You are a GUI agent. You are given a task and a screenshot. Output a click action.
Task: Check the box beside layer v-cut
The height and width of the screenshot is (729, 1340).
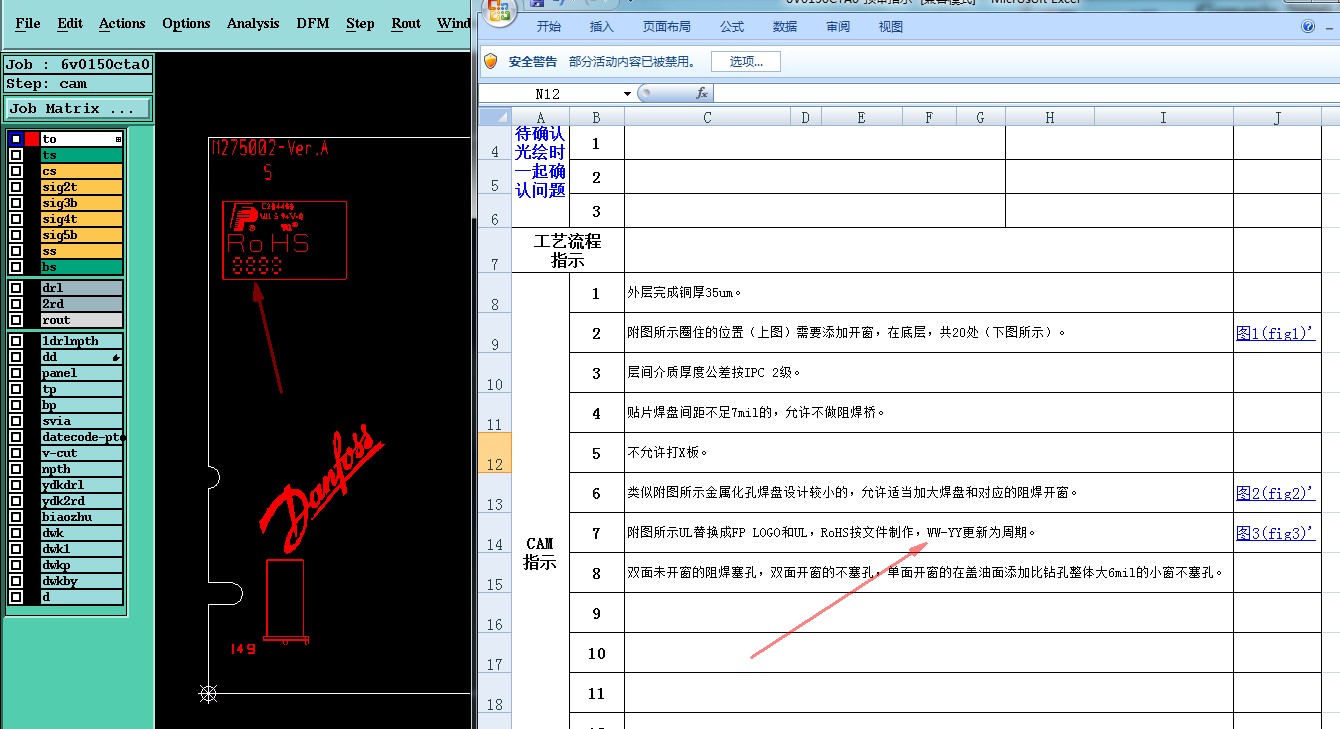tap(16, 453)
